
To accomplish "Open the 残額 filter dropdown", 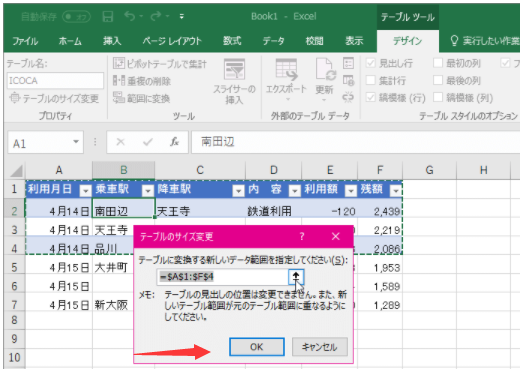I will (395, 191).
